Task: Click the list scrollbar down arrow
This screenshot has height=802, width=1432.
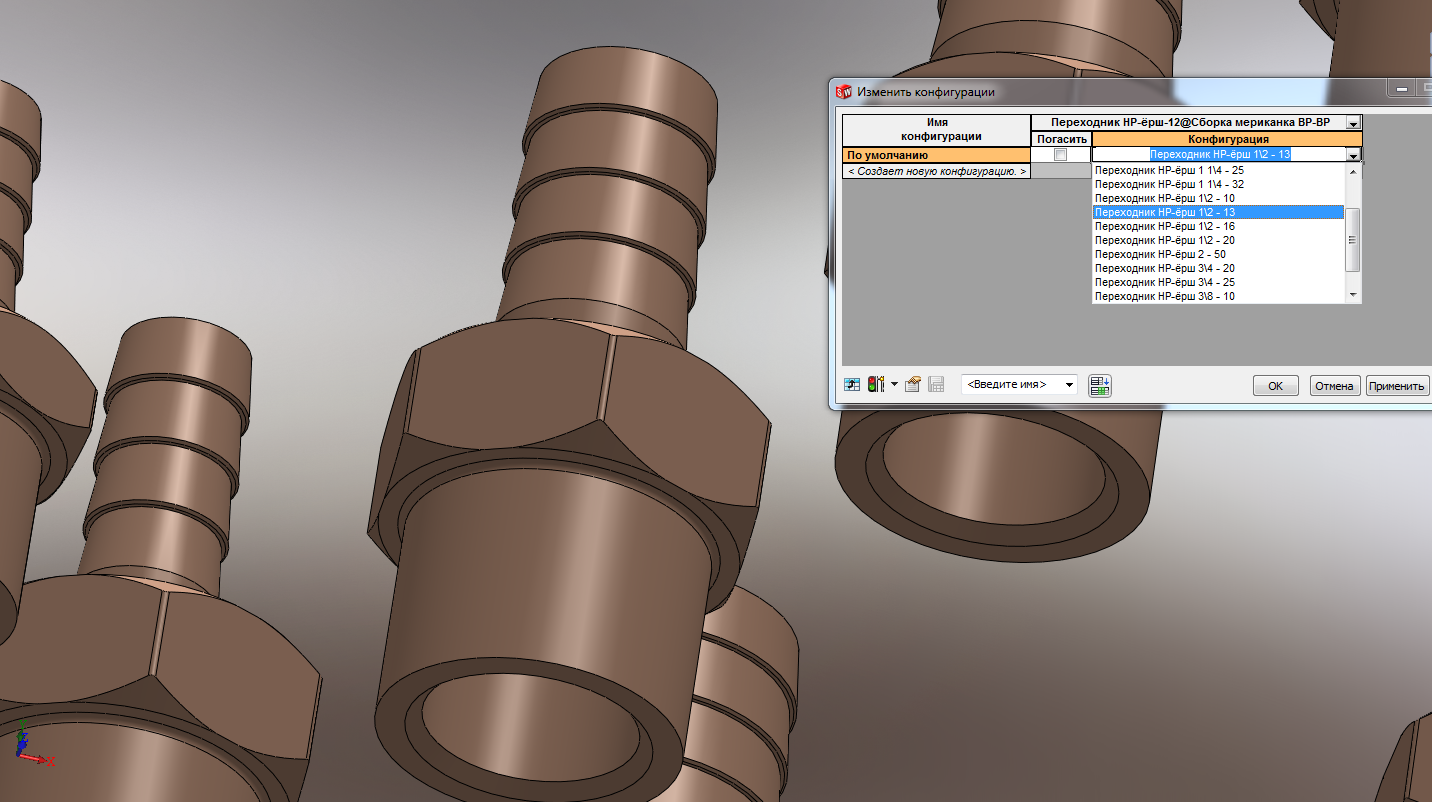Action: coord(1353,295)
